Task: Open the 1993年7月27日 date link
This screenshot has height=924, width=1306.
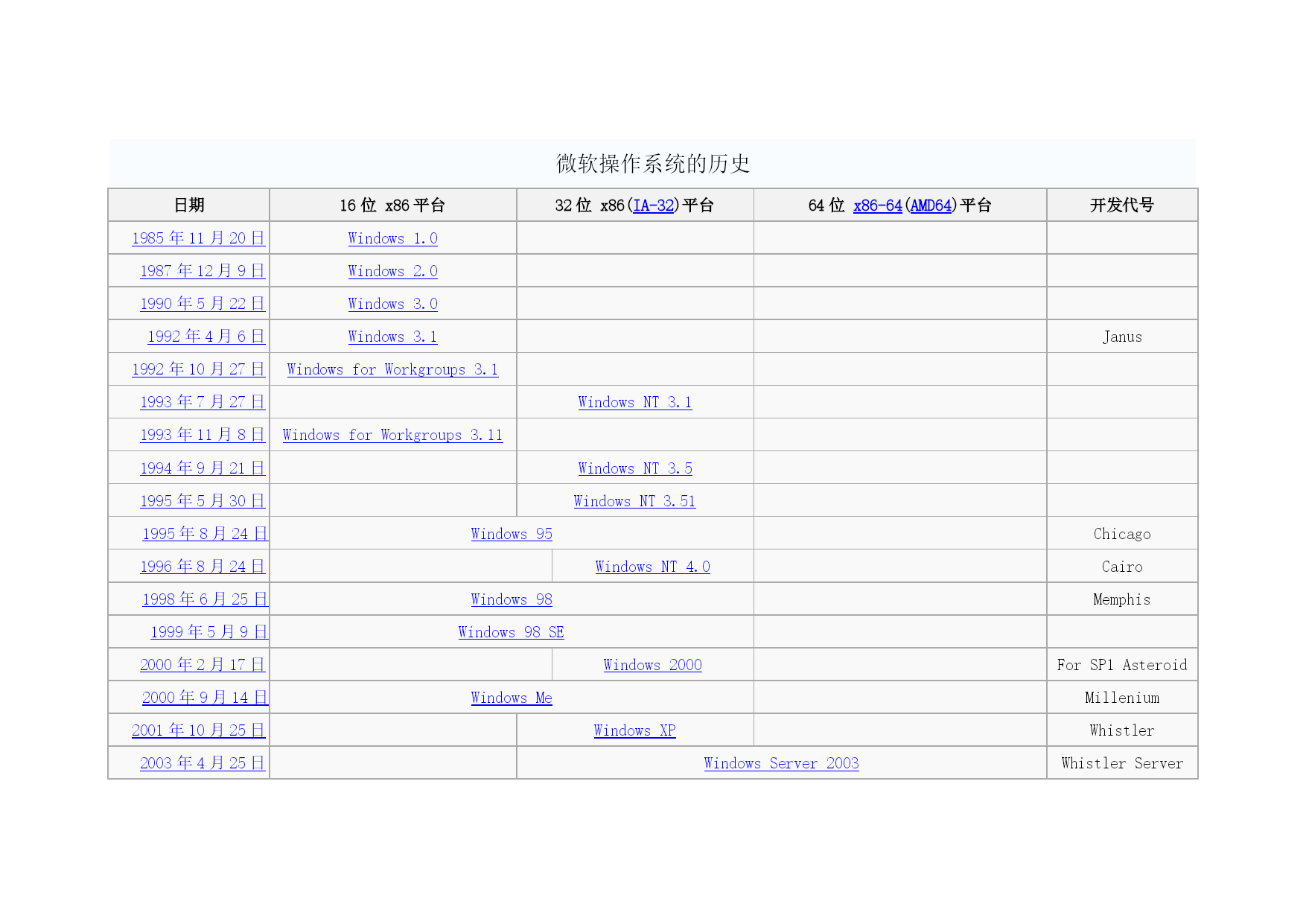Action: coord(203,402)
